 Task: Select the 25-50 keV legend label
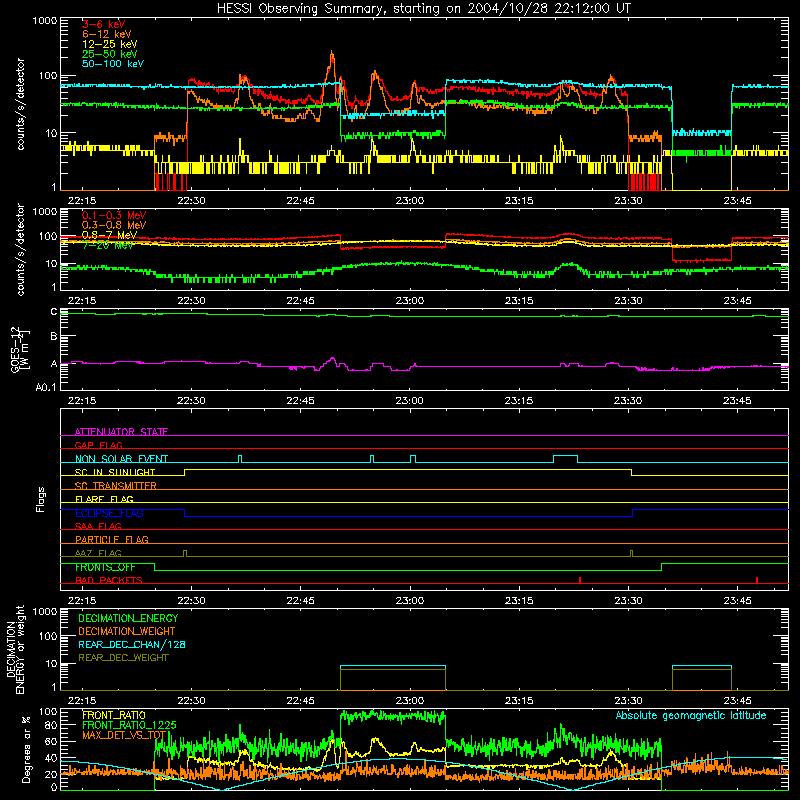click(x=110, y=54)
